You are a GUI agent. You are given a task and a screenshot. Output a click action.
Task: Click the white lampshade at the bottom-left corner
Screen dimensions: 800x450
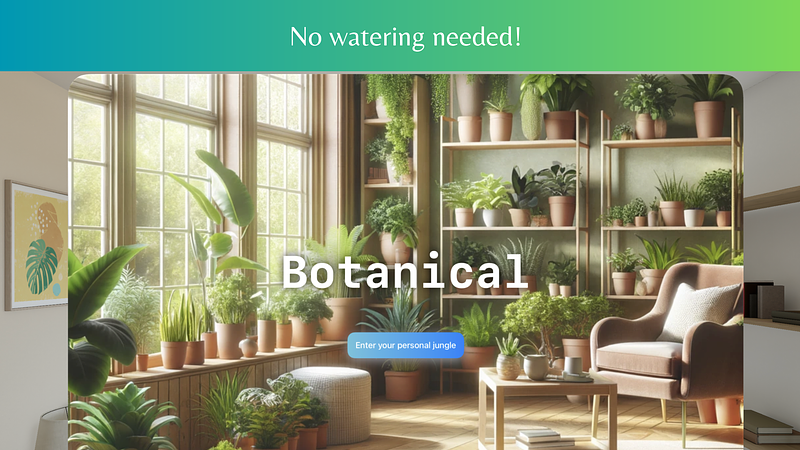coord(52,430)
